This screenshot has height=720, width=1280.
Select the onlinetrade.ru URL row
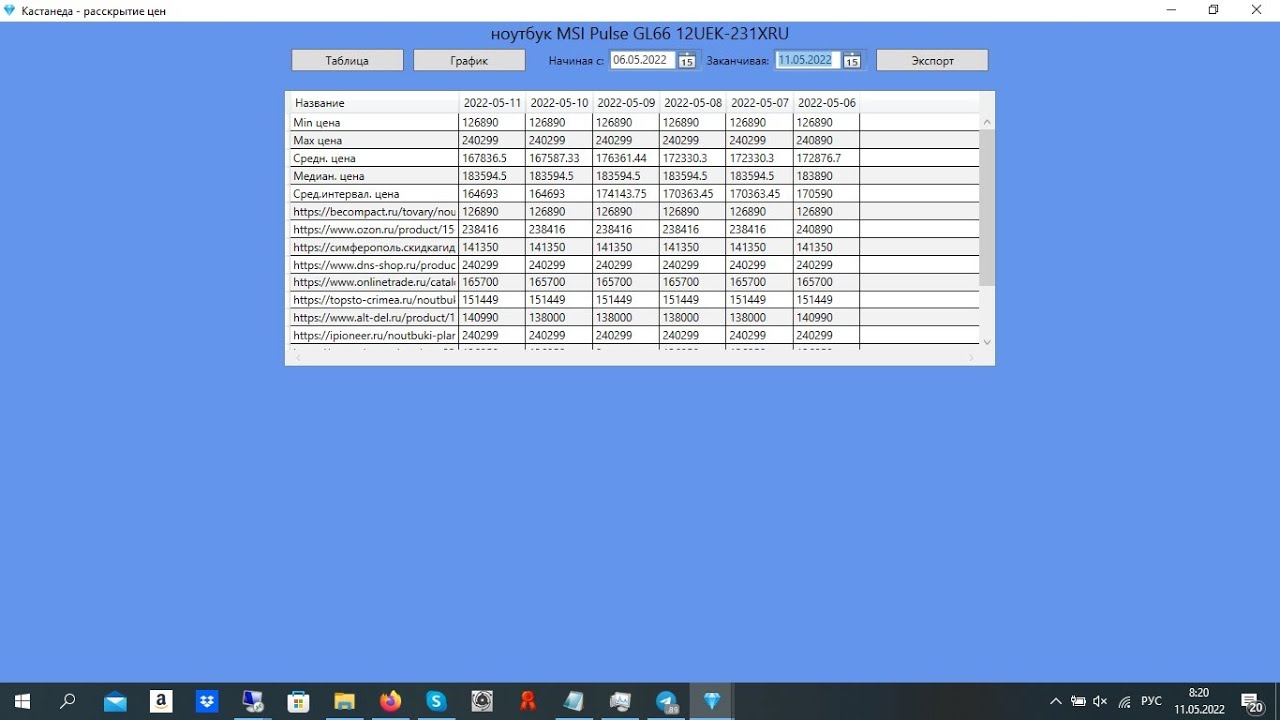pyautogui.click(x=374, y=283)
